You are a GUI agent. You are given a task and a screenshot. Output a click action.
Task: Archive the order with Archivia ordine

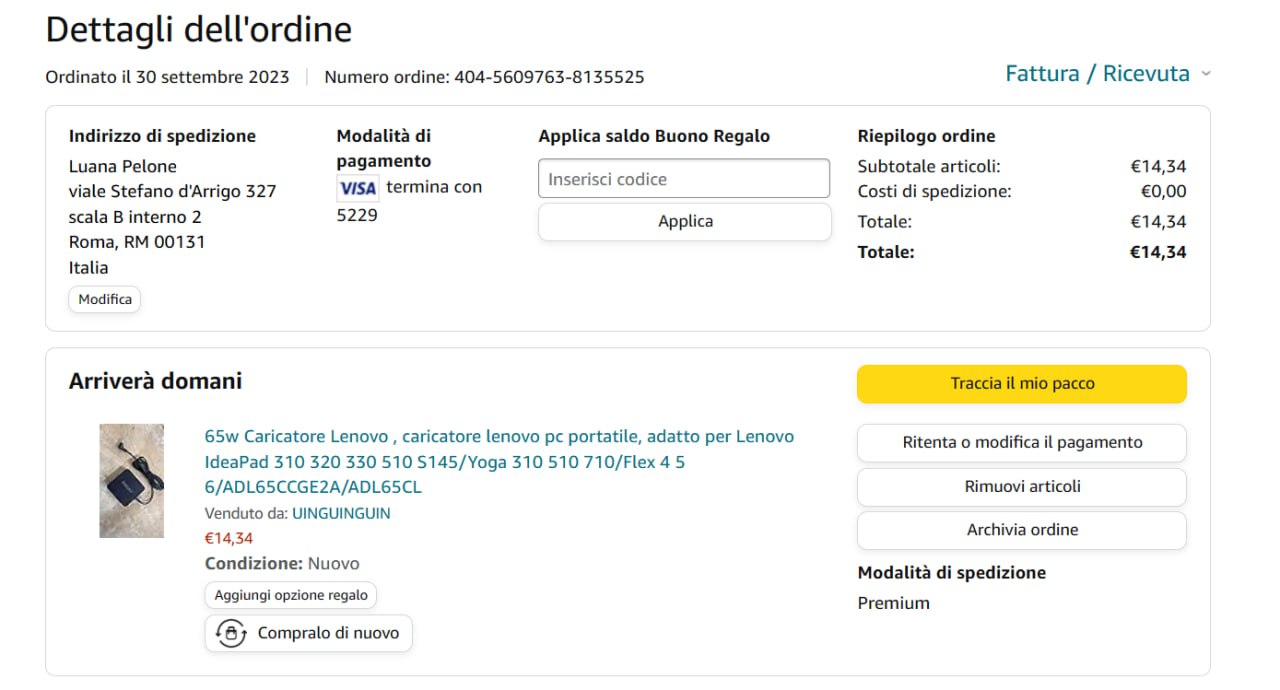pyautogui.click(x=1021, y=530)
